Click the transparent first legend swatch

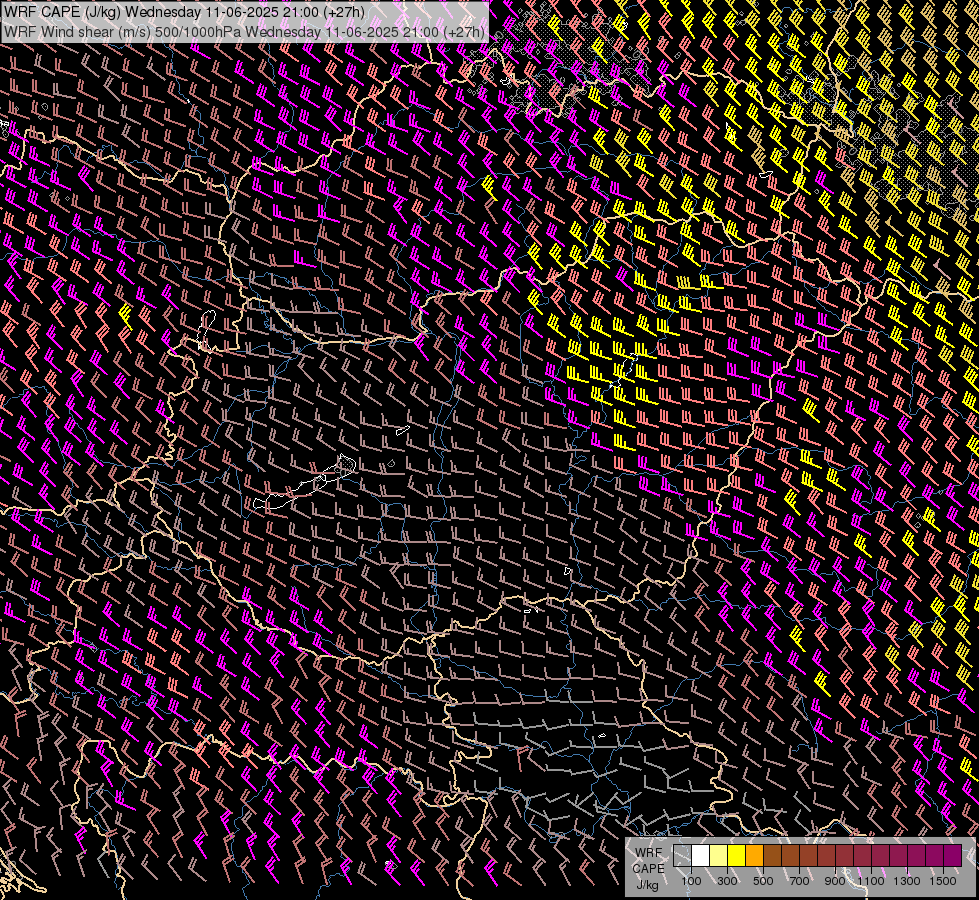pyautogui.click(x=682, y=856)
